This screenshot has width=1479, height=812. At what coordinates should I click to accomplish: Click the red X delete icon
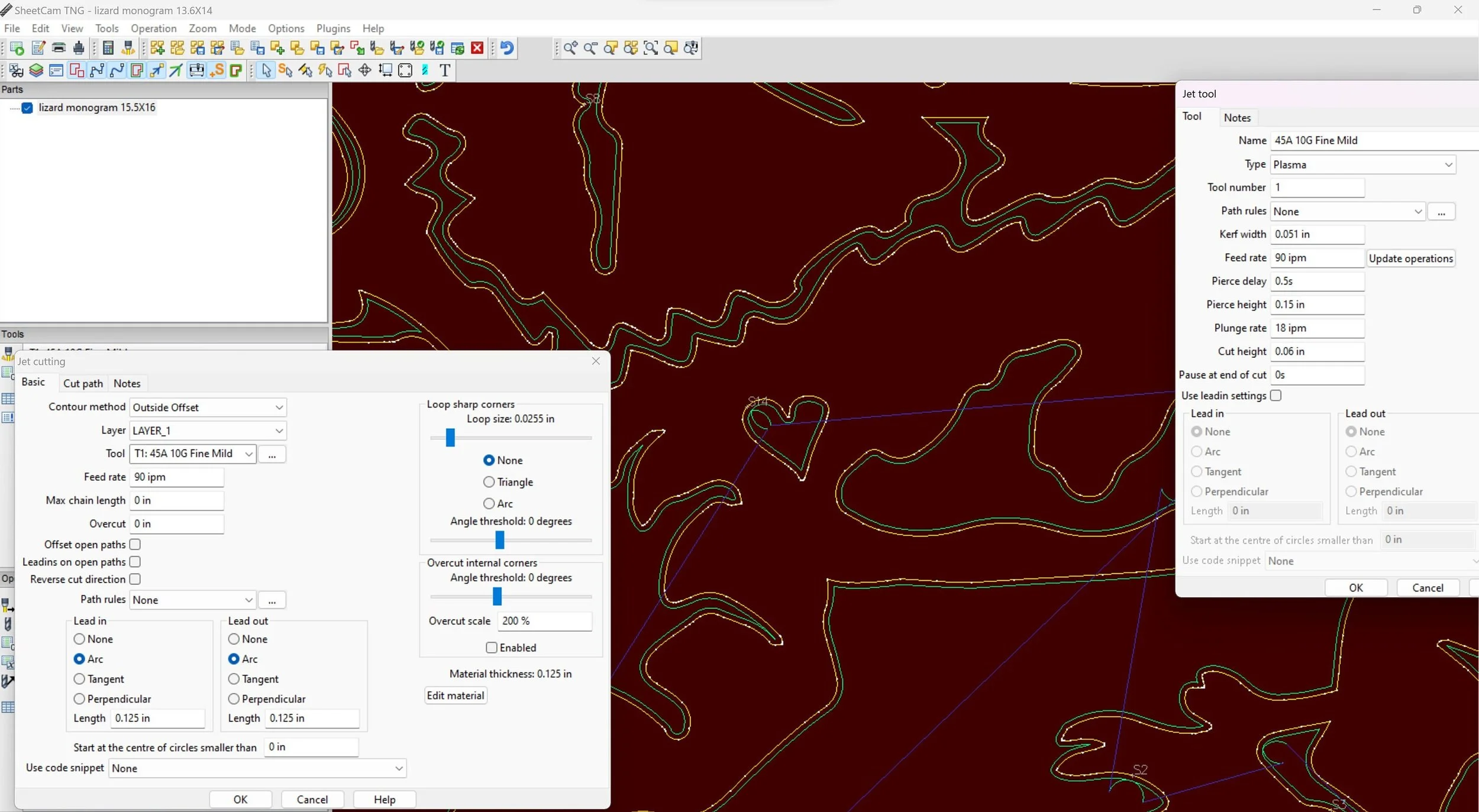pyautogui.click(x=477, y=48)
